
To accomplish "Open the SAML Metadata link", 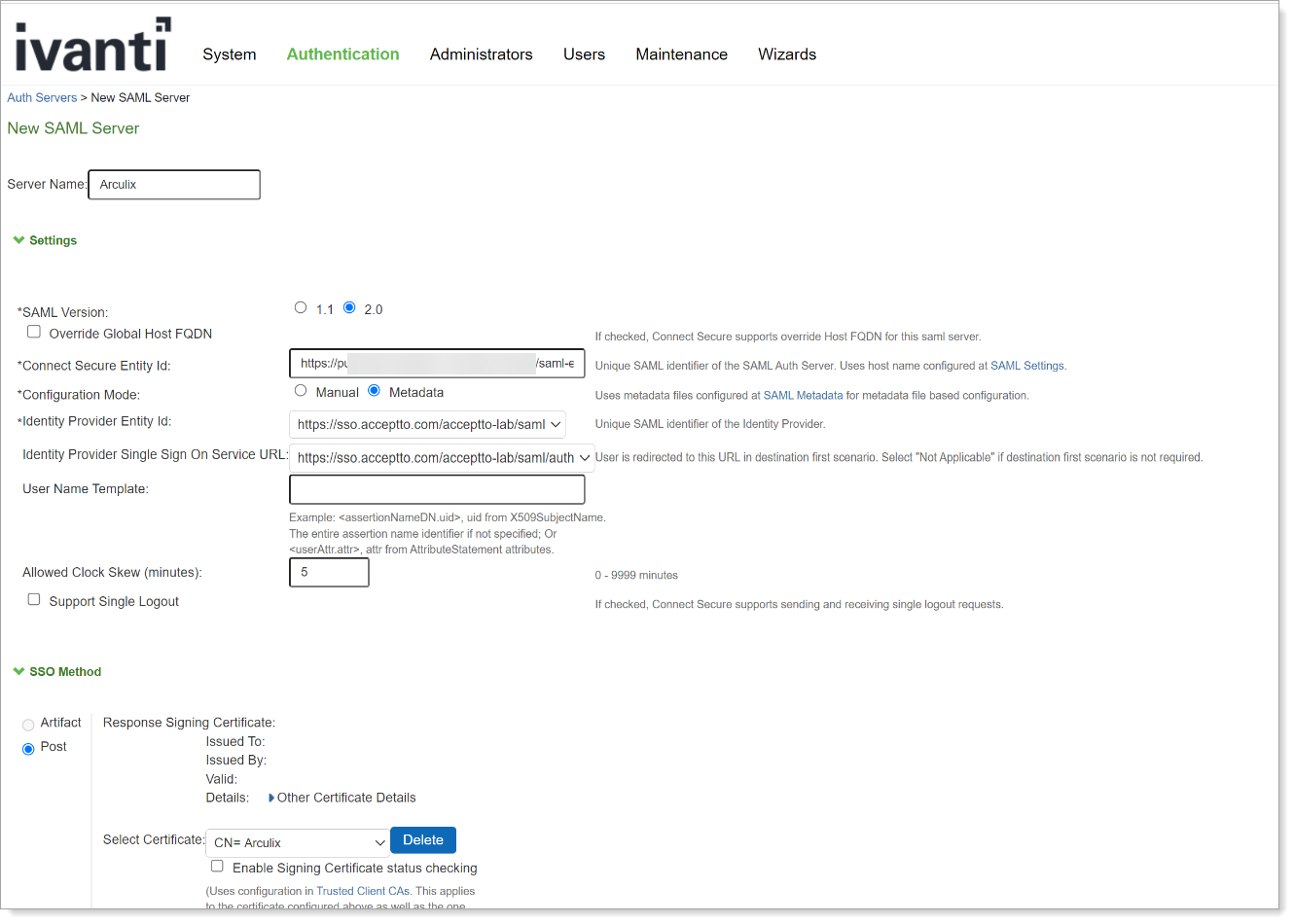I will [803, 395].
